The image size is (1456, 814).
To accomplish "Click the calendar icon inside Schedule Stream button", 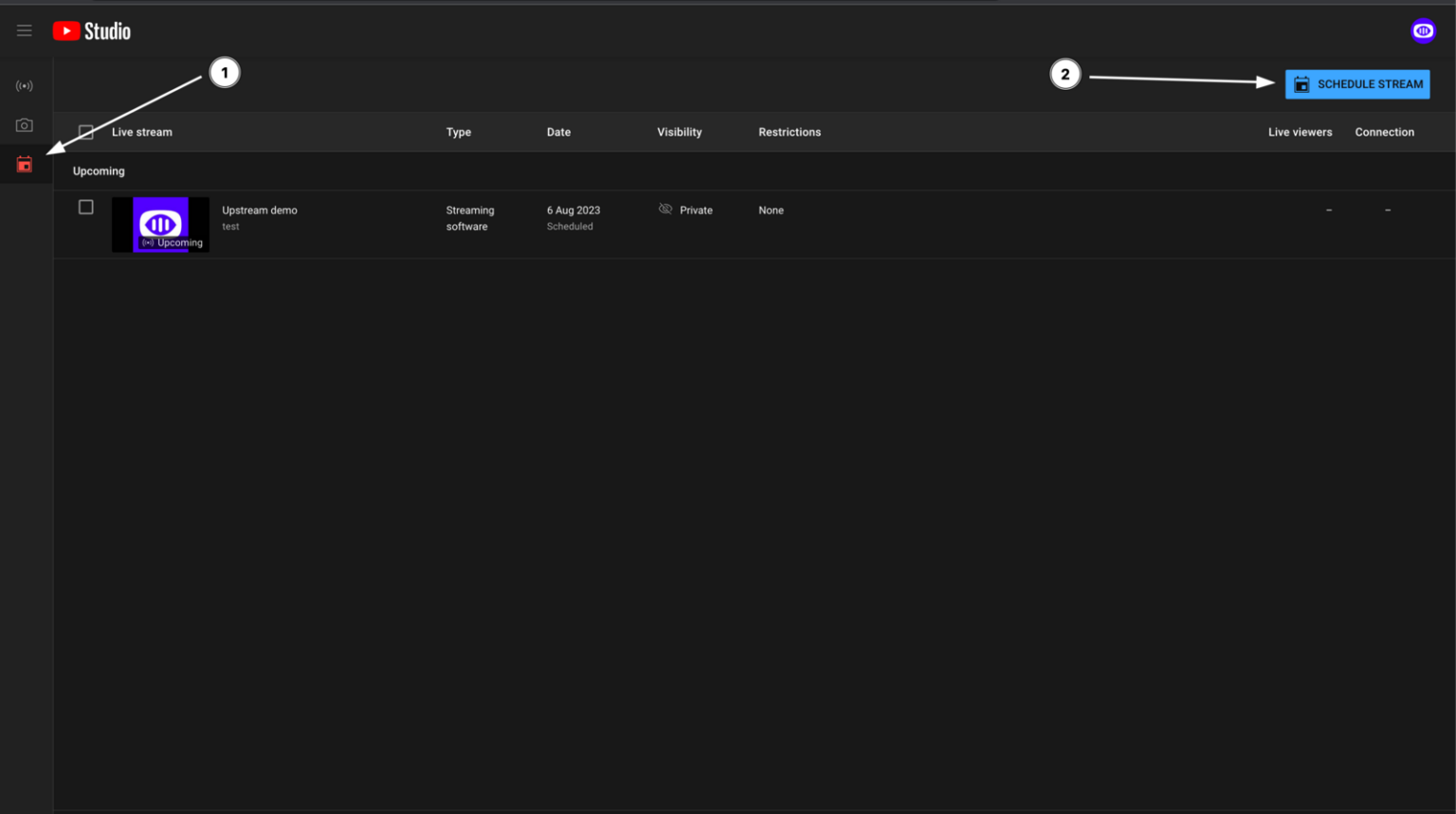I will 1301,83.
